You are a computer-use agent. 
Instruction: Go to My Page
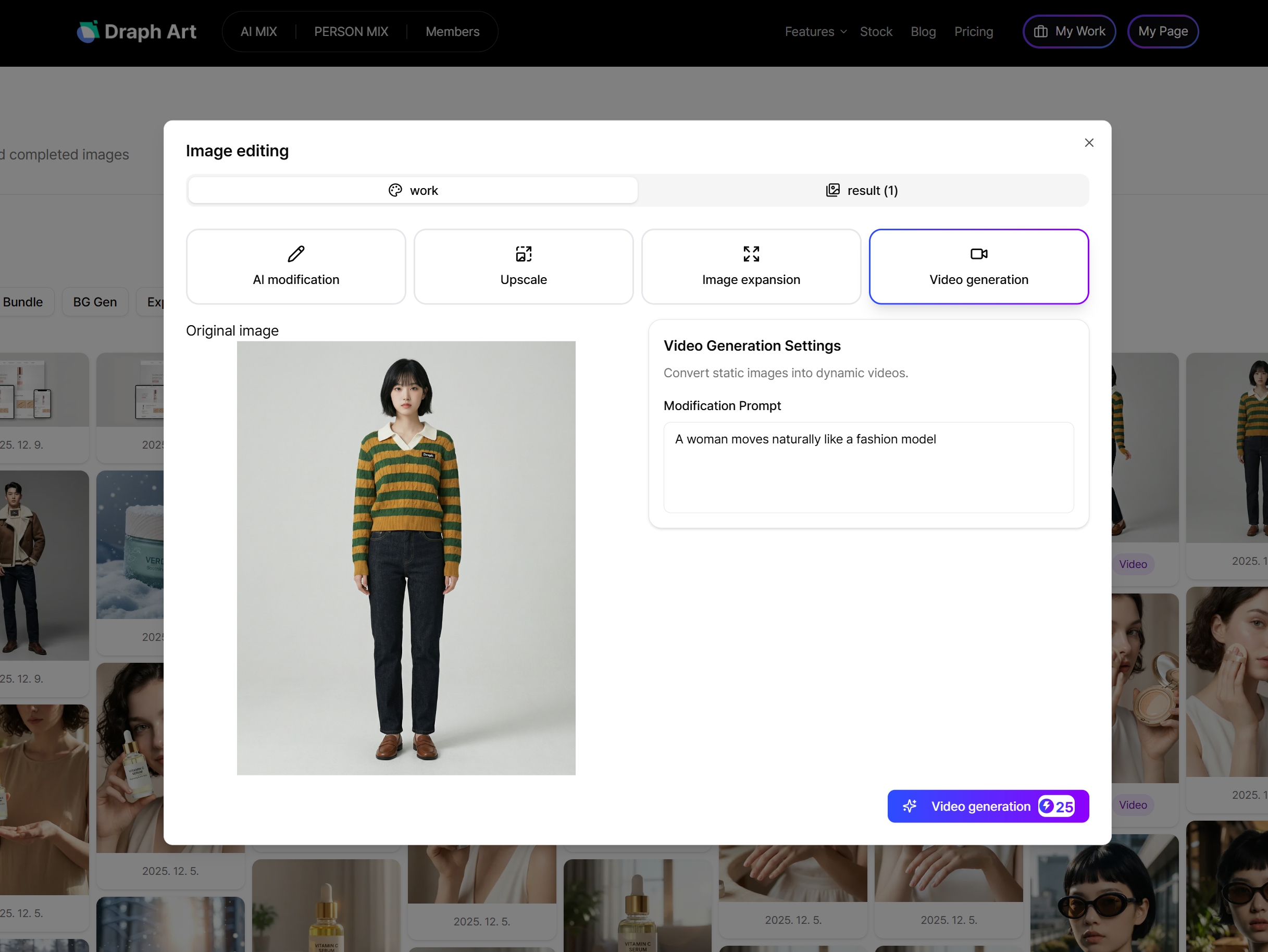[x=1163, y=32]
